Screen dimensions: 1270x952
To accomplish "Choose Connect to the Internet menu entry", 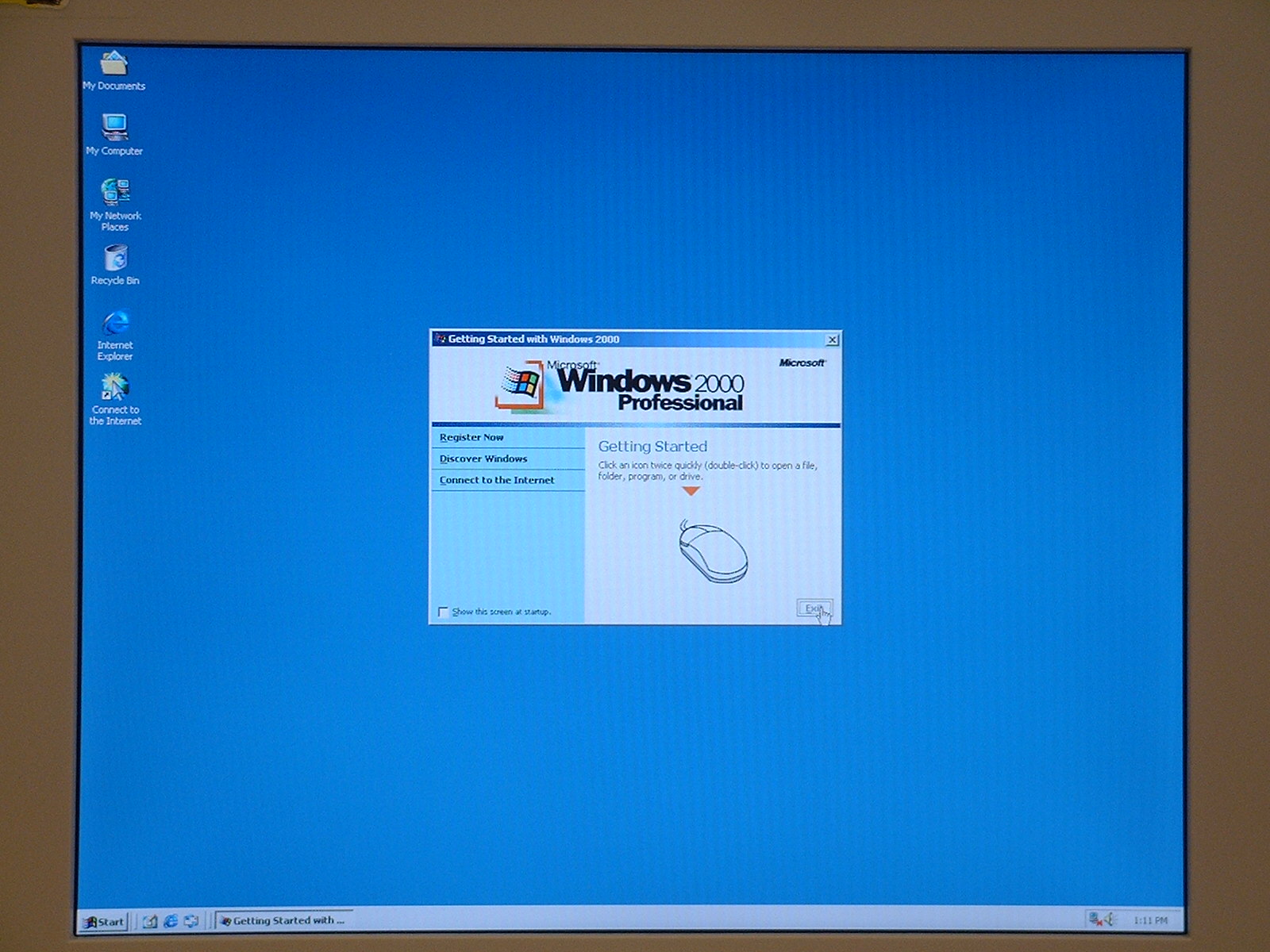I will [497, 480].
